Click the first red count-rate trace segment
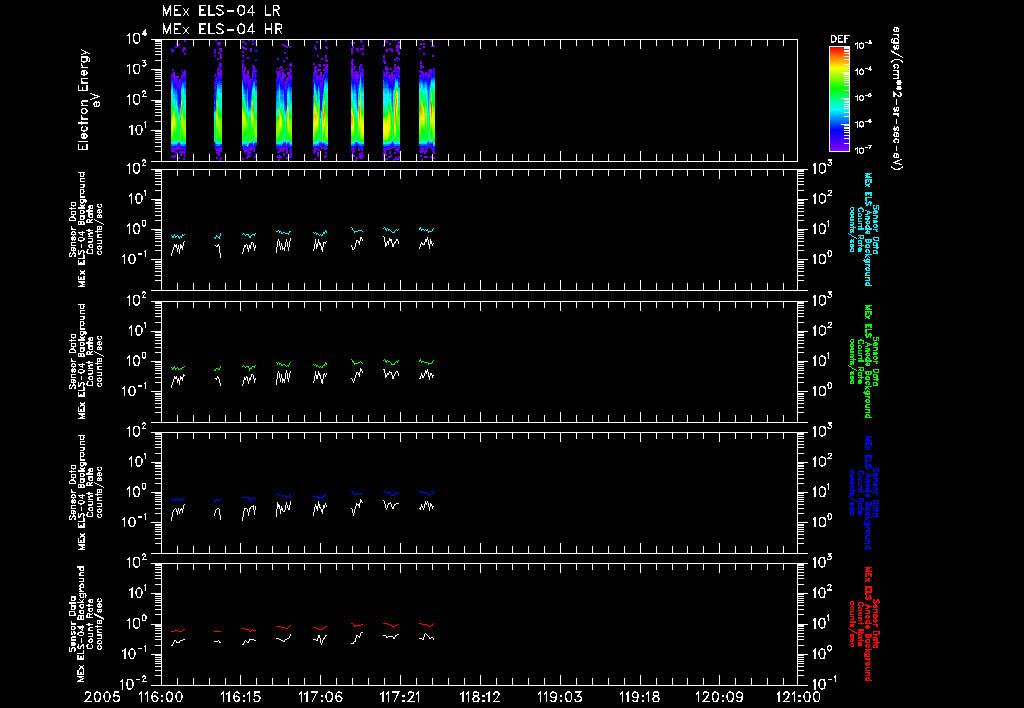 (x=178, y=631)
